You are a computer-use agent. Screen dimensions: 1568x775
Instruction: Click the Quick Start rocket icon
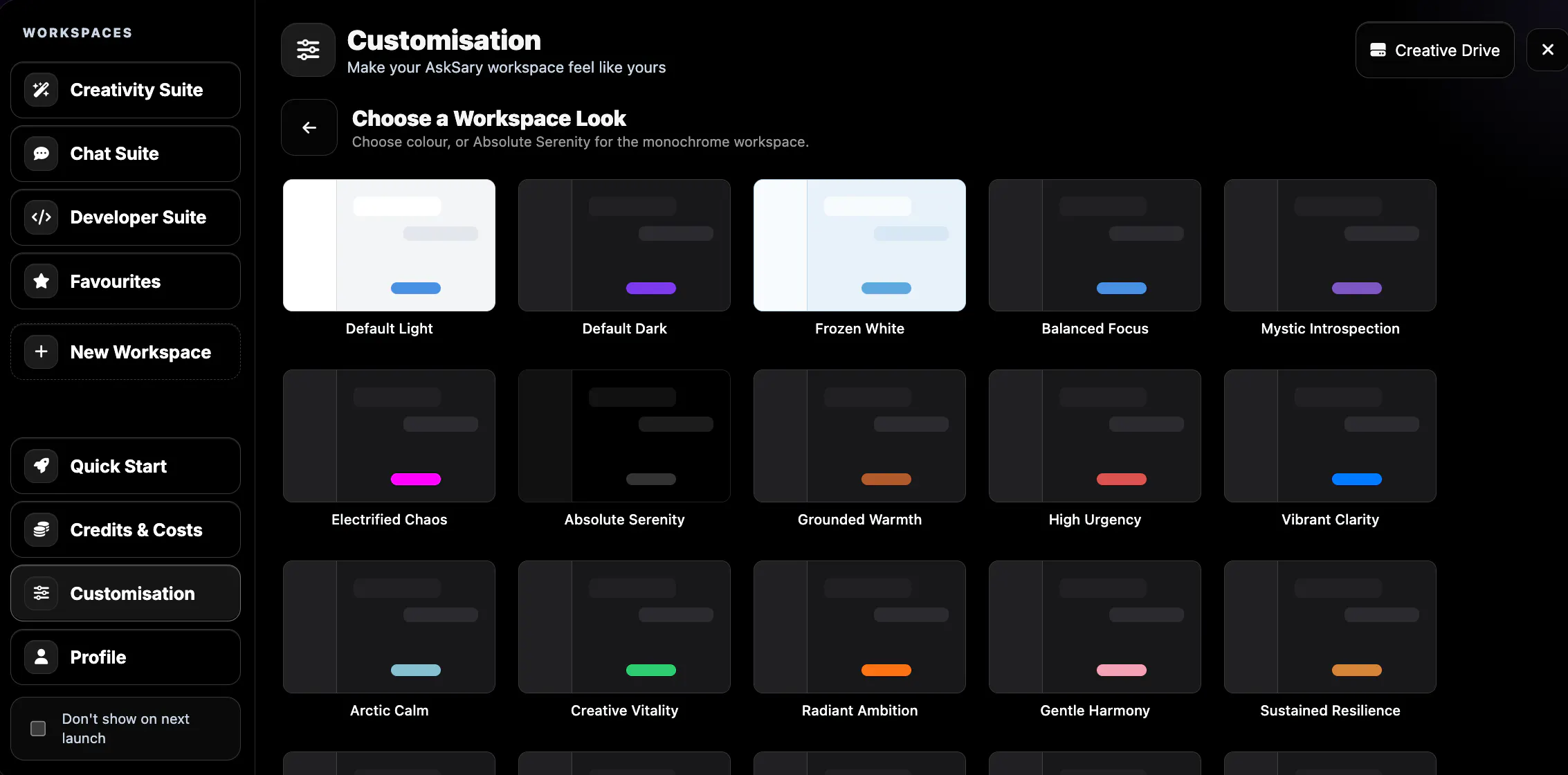tap(42, 466)
